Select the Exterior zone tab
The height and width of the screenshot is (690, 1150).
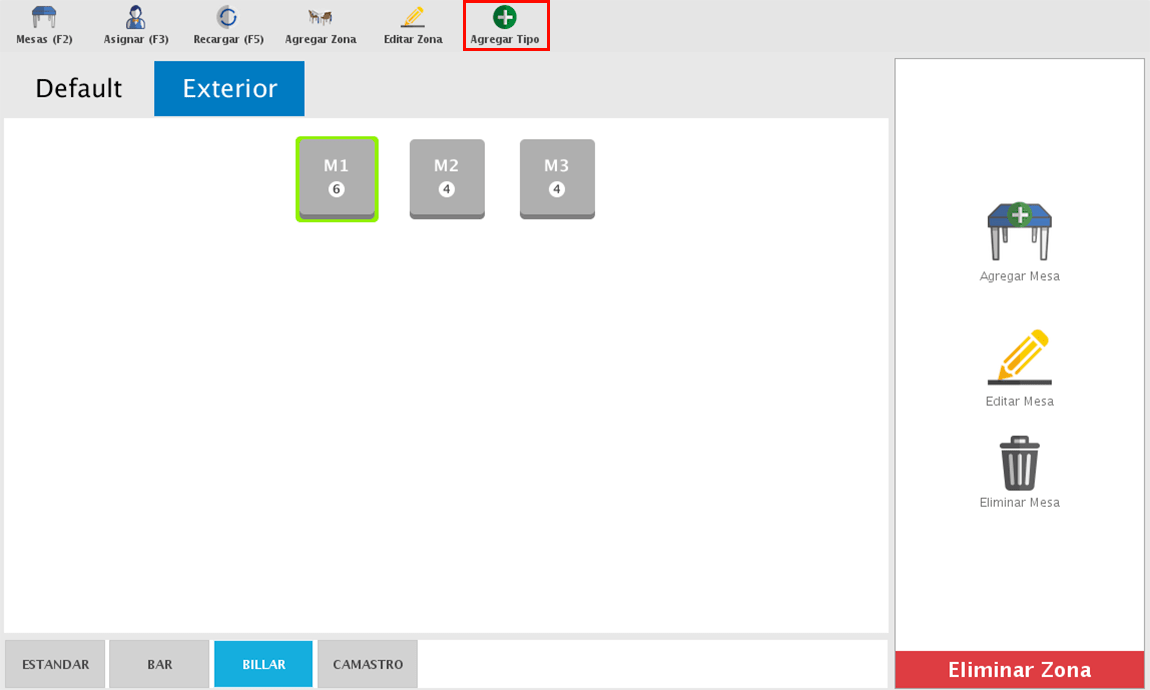tap(229, 88)
